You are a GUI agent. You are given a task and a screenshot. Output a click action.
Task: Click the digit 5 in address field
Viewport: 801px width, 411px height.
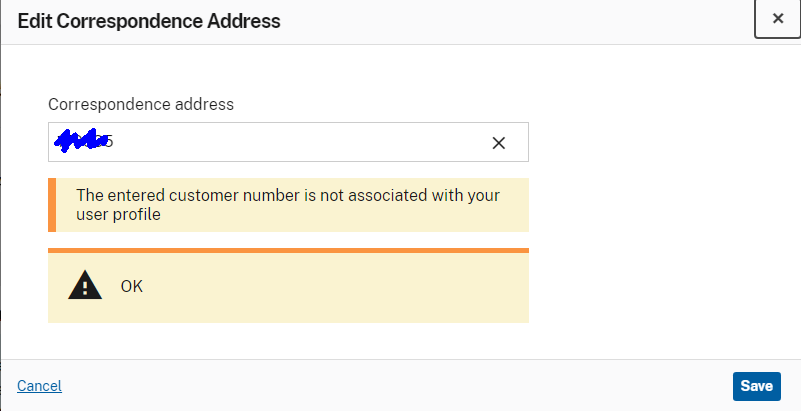[x=109, y=143]
